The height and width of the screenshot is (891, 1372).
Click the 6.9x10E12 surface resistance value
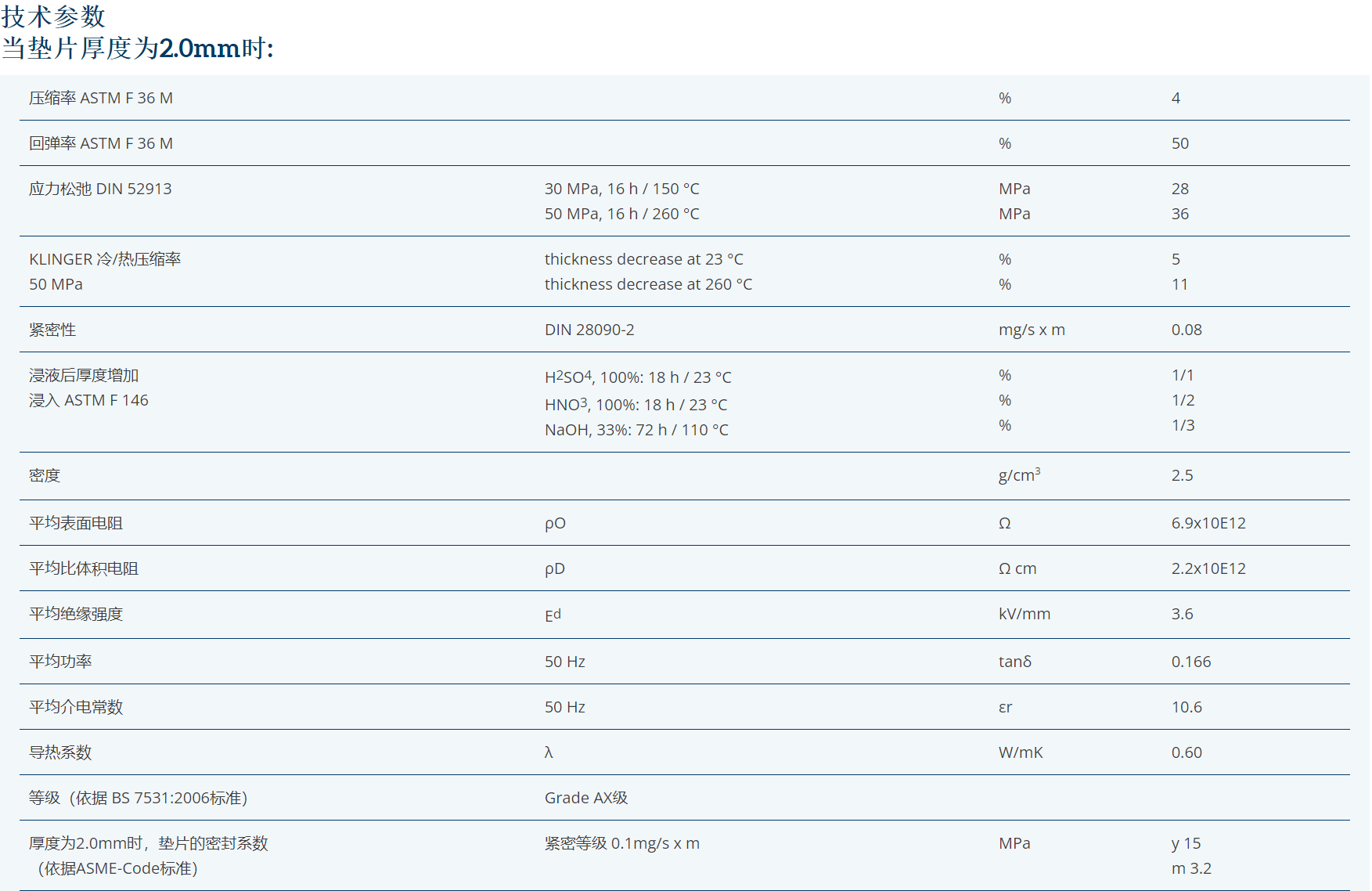1208,523
